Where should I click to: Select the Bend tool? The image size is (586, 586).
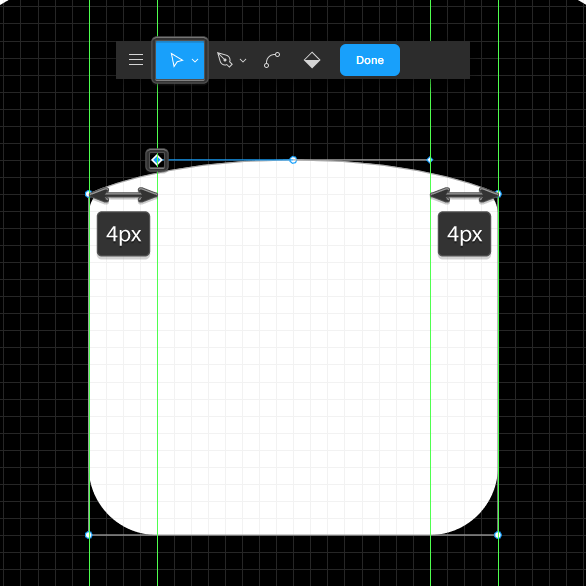(272, 60)
